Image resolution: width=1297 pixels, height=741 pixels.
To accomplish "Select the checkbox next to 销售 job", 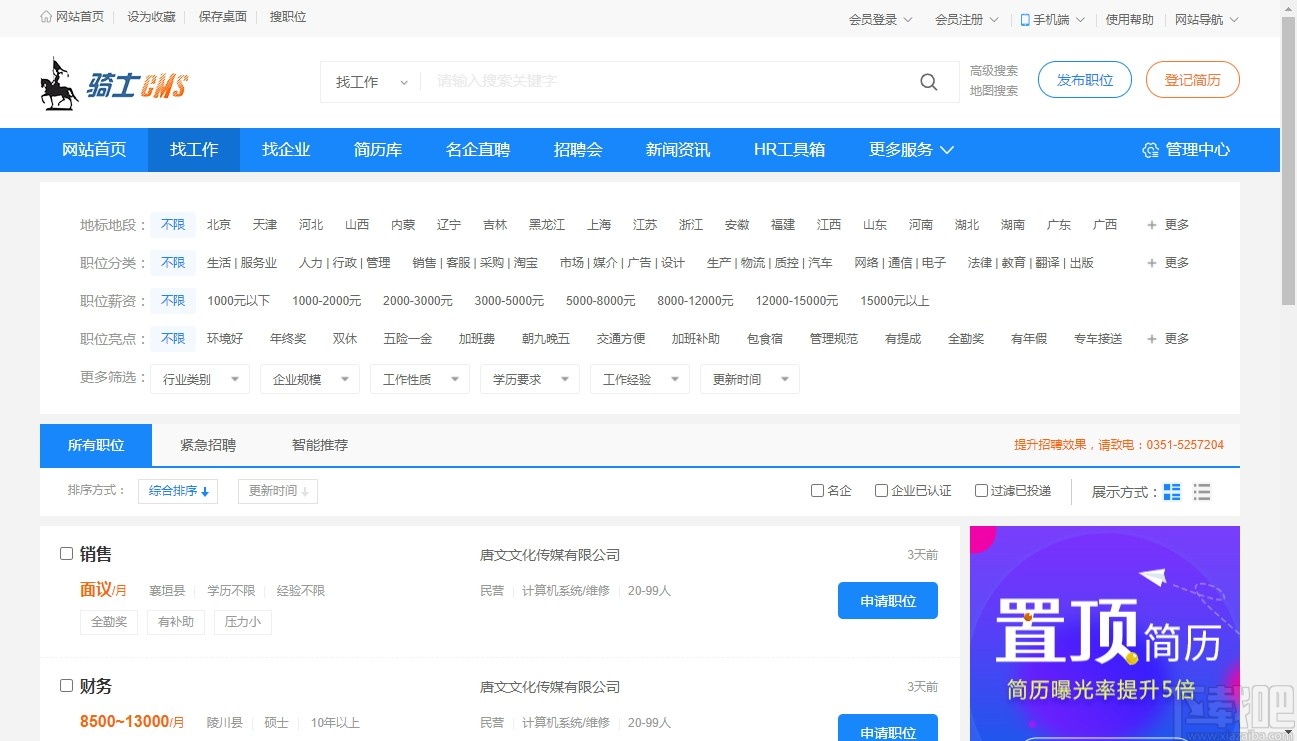I will pyautogui.click(x=66, y=553).
